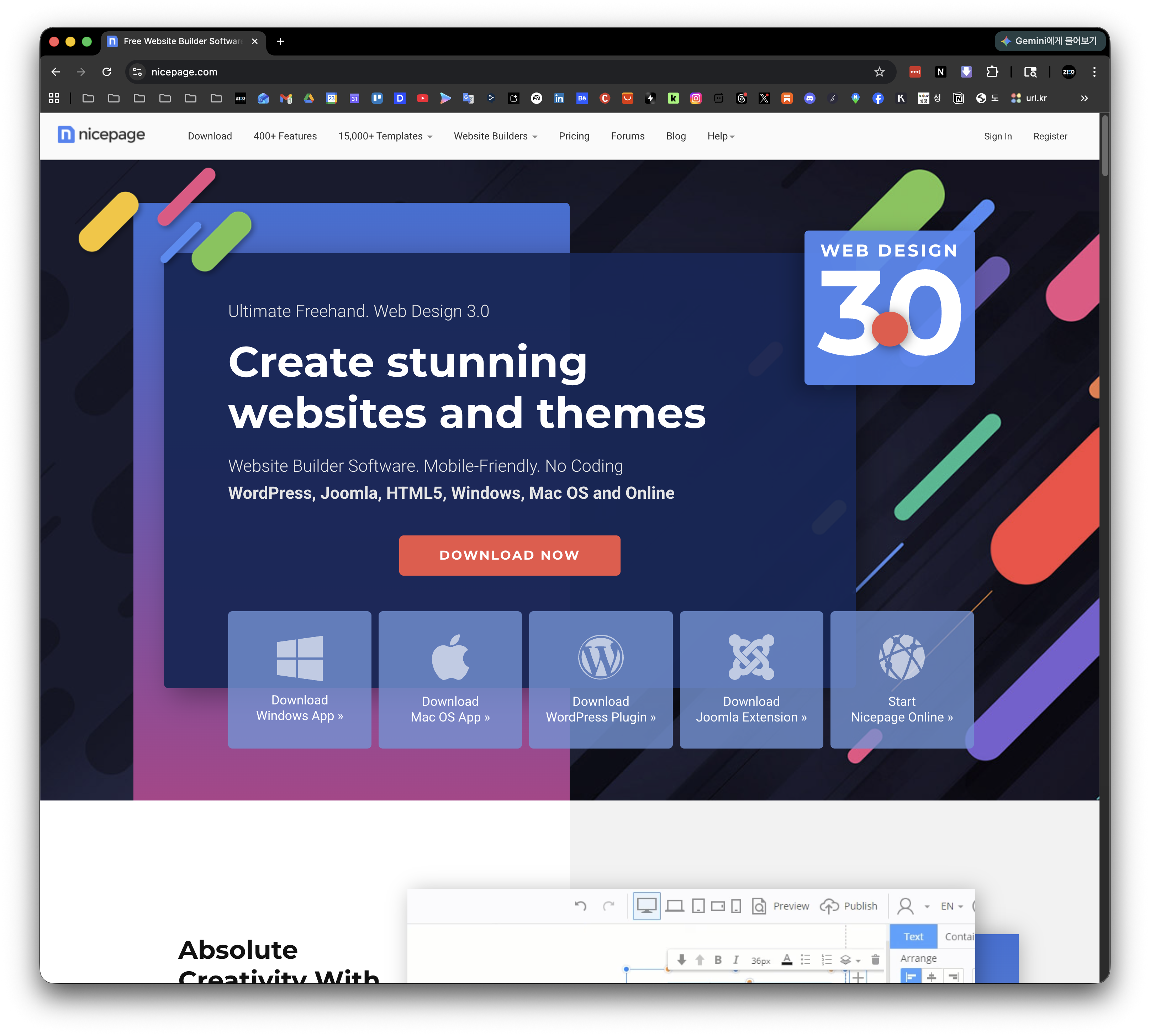
Task: Open the Google Translate bookmark
Action: tap(468, 99)
